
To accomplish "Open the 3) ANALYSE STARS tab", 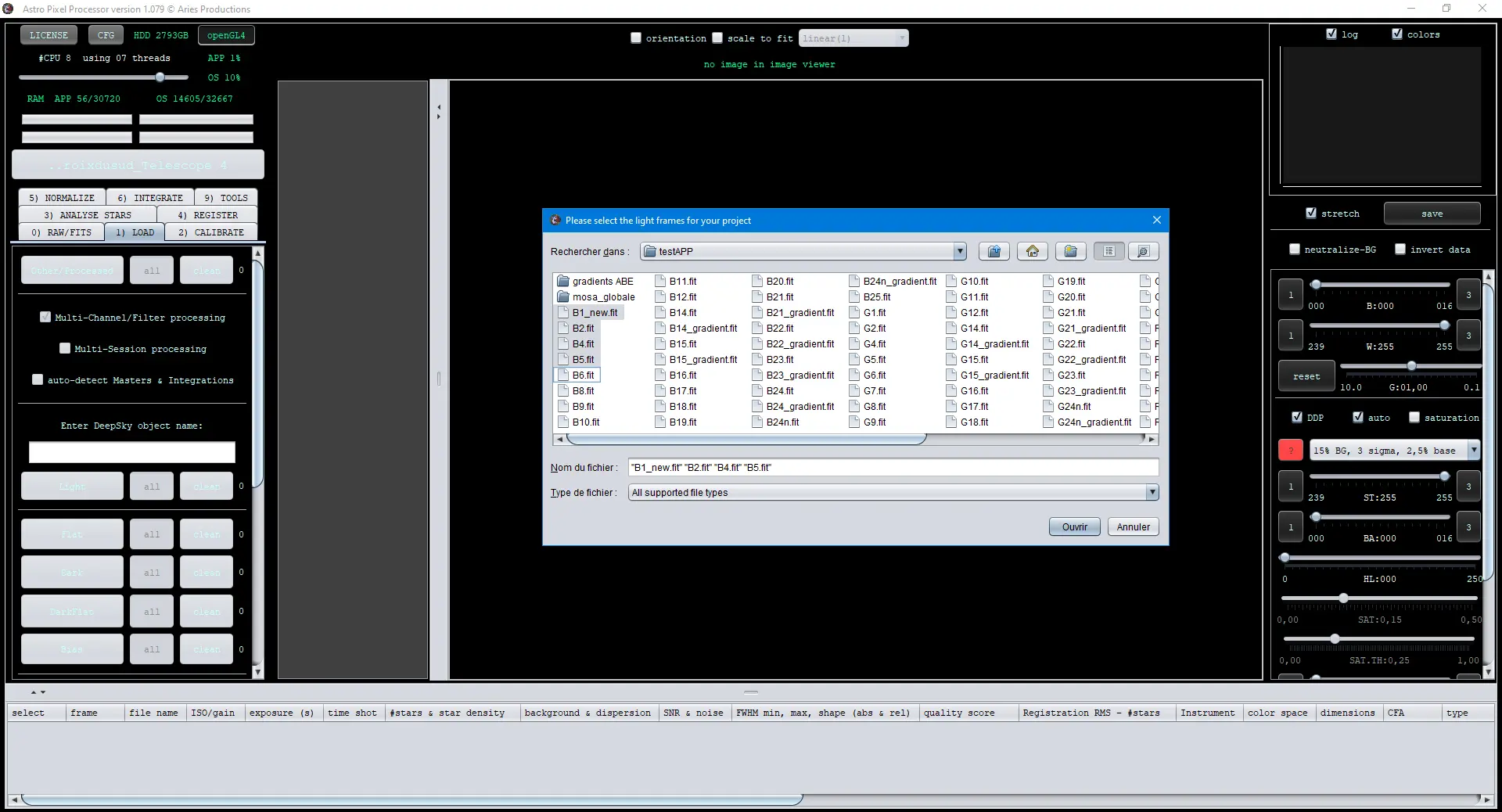I will click(x=88, y=215).
